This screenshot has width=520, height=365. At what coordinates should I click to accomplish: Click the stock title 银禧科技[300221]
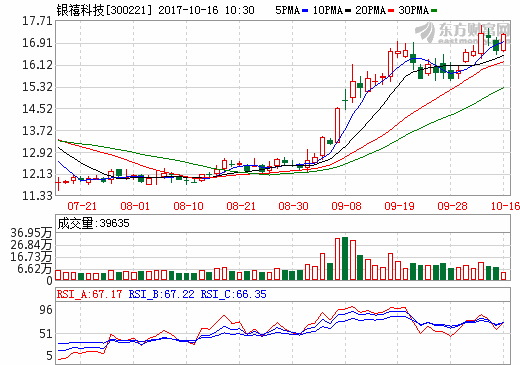click(x=104, y=10)
